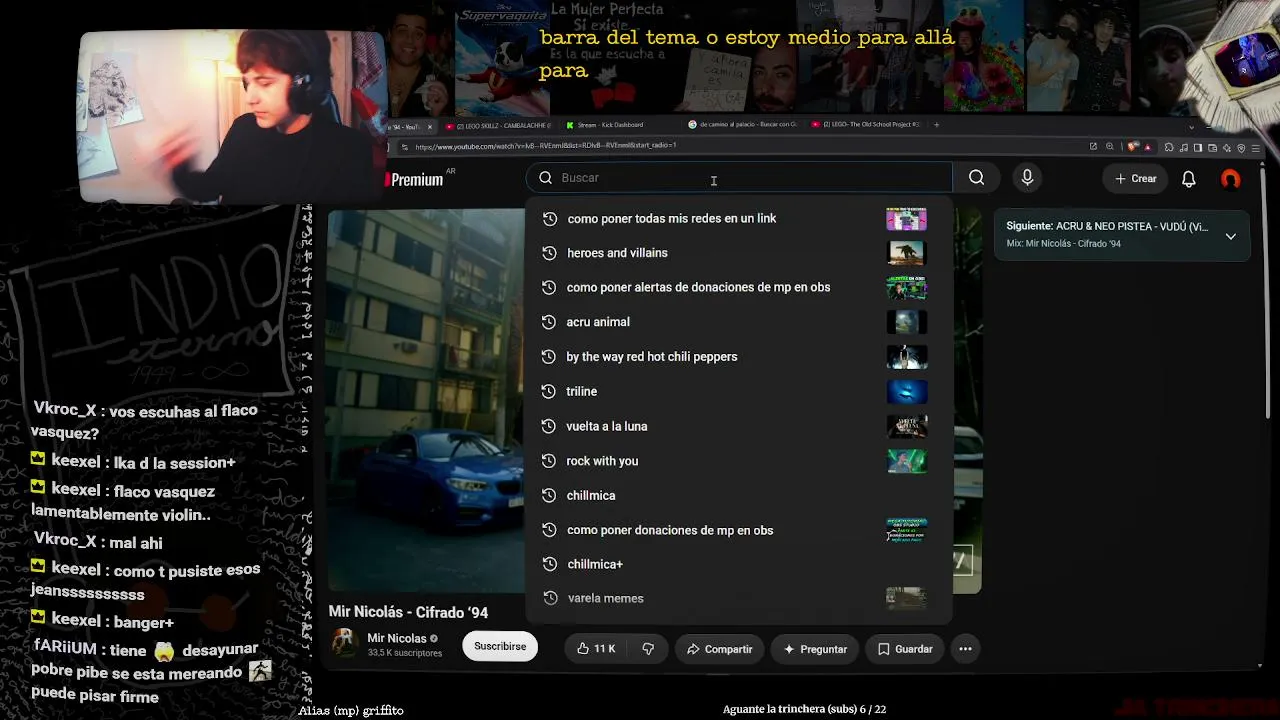Open the browser tab list dropdown

pos(1191,127)
